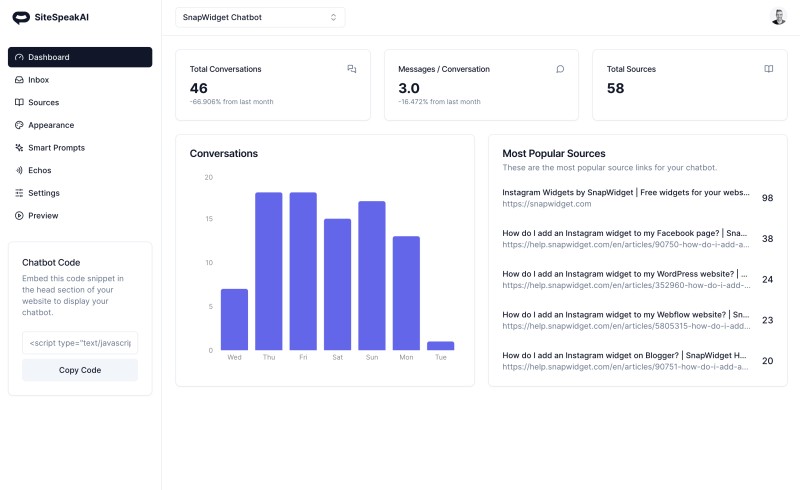The image size is (800, 490).
Task: Click the Tue bar in Conversations chart
Action: (440, 346)
